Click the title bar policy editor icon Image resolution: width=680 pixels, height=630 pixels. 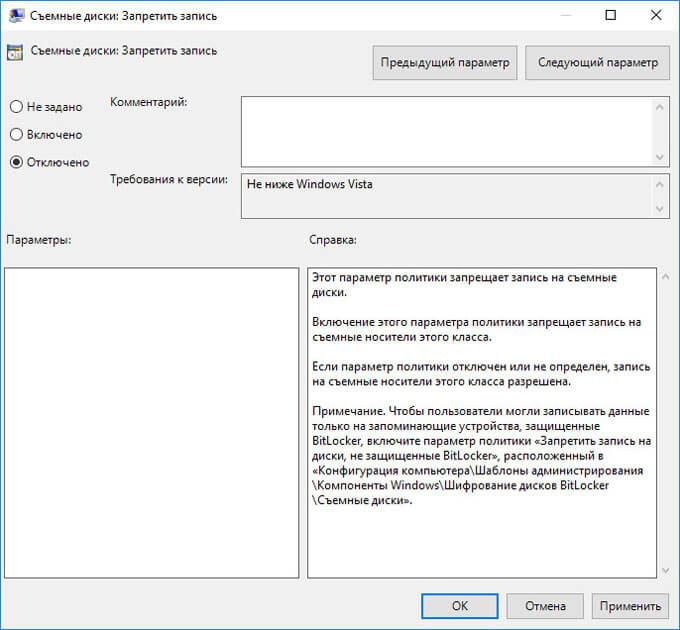[16, 16]
